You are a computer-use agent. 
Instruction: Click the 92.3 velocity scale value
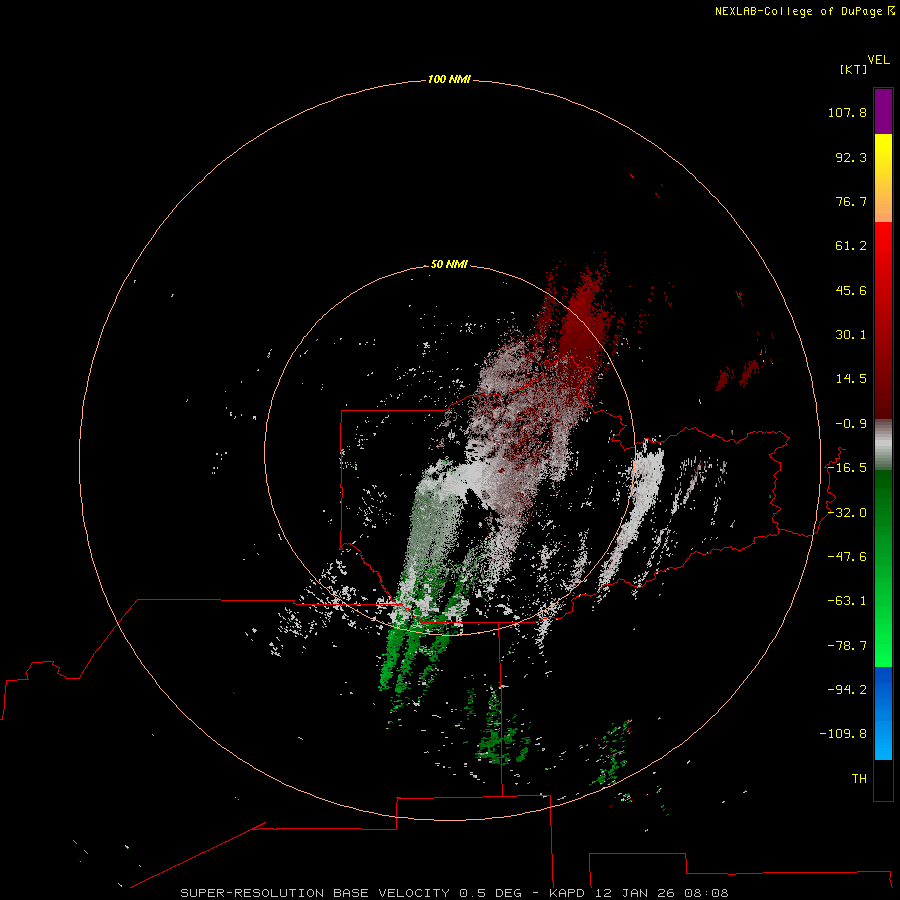click(851, 157)
